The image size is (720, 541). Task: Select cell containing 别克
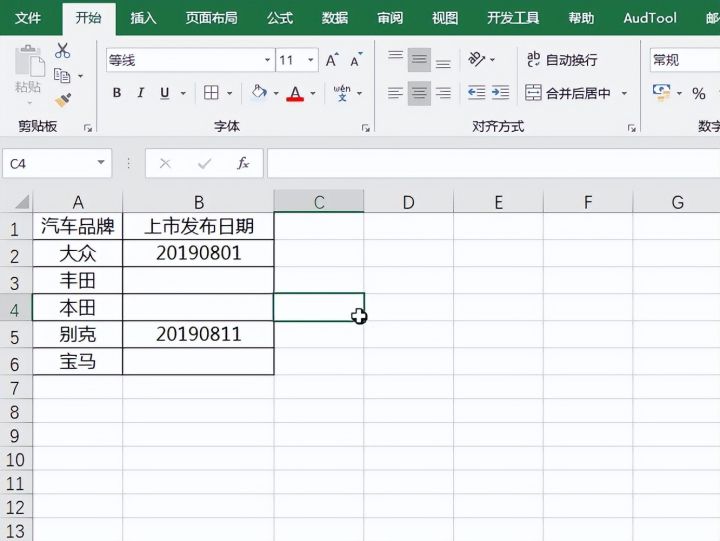coord(78,334)
